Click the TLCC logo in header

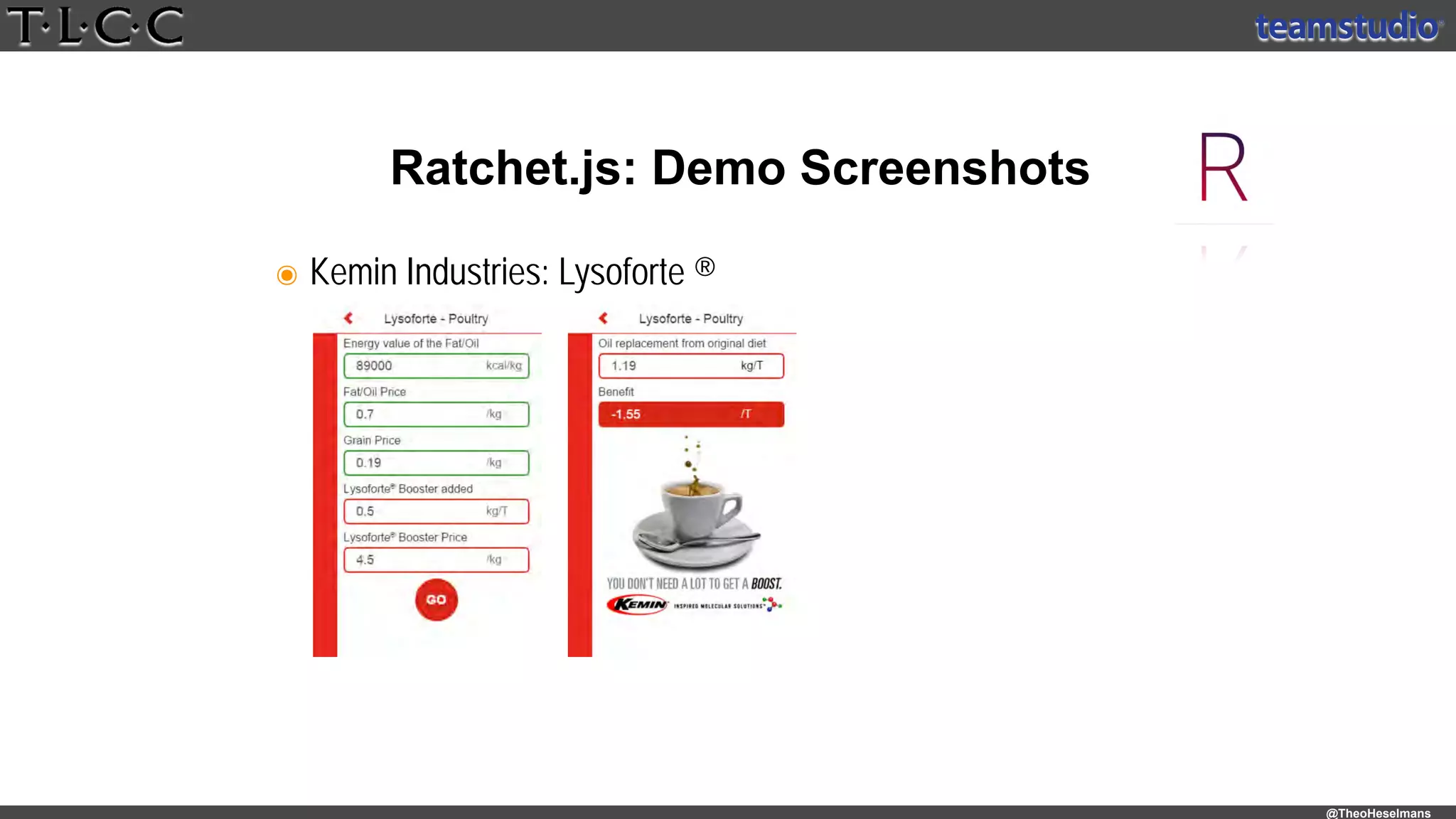tap(95, 26)
